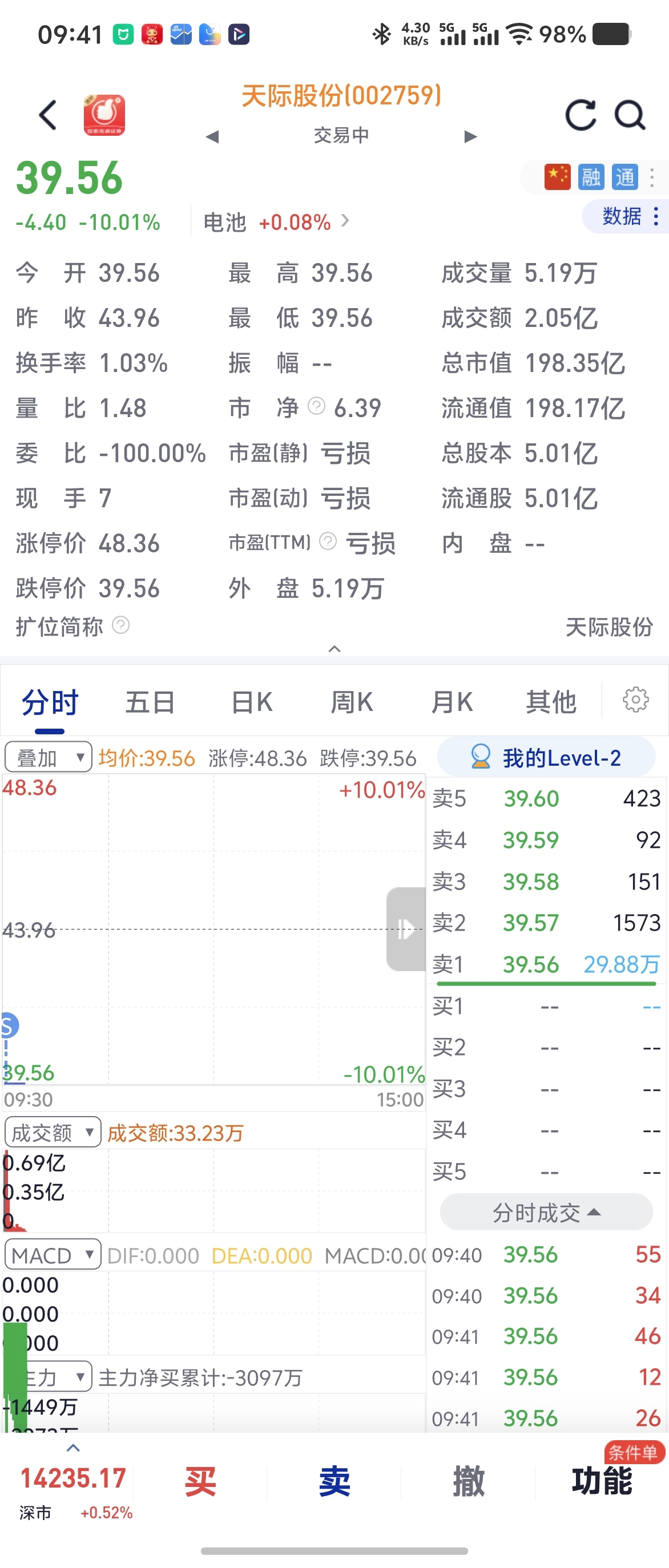Select 卖1 order with 29.88万 volume
This screenshot has width=669, height=1568.
[546, 964]
